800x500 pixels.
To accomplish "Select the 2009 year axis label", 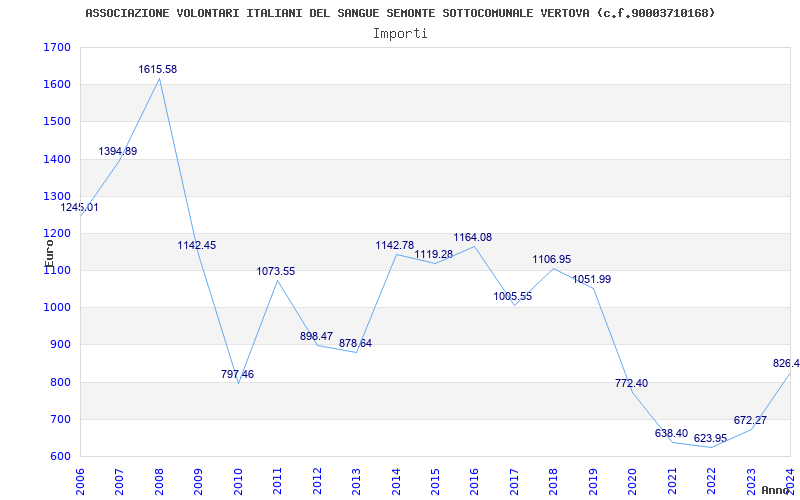I will click(x=198, y=482).
